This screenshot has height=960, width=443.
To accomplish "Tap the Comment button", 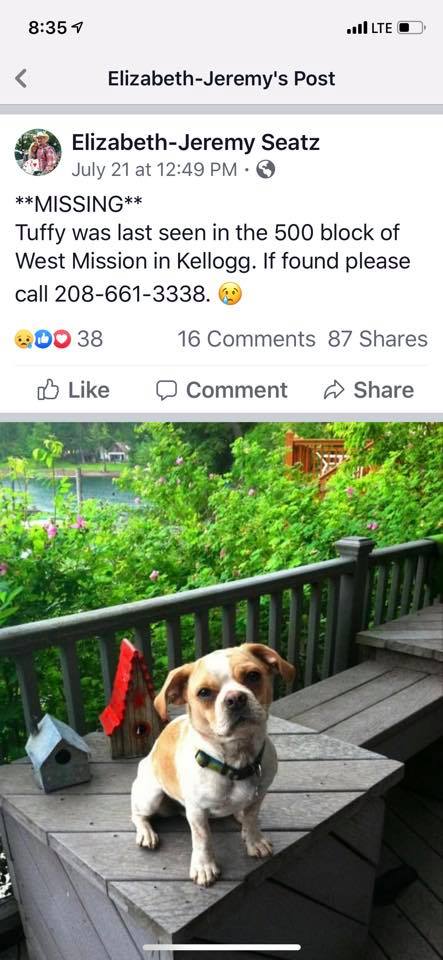I will [222, 390].
